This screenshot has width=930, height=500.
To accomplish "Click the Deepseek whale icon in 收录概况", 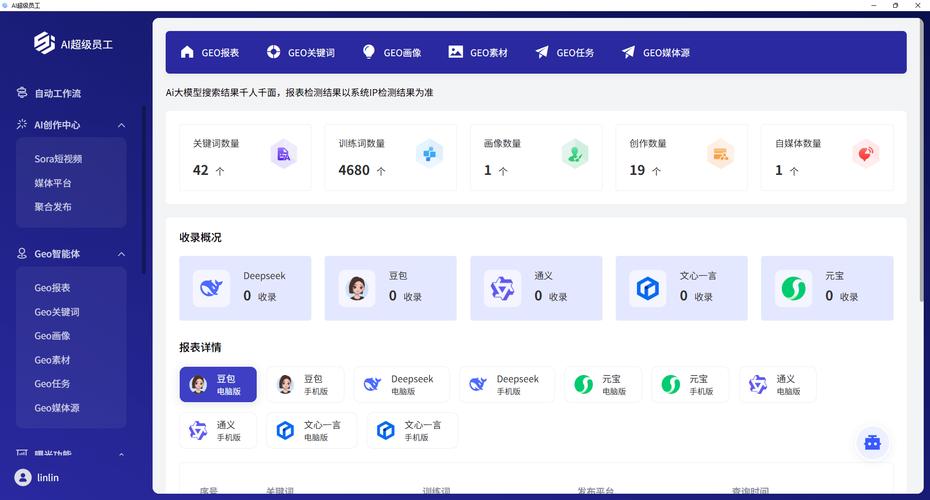I will (211, 288).
